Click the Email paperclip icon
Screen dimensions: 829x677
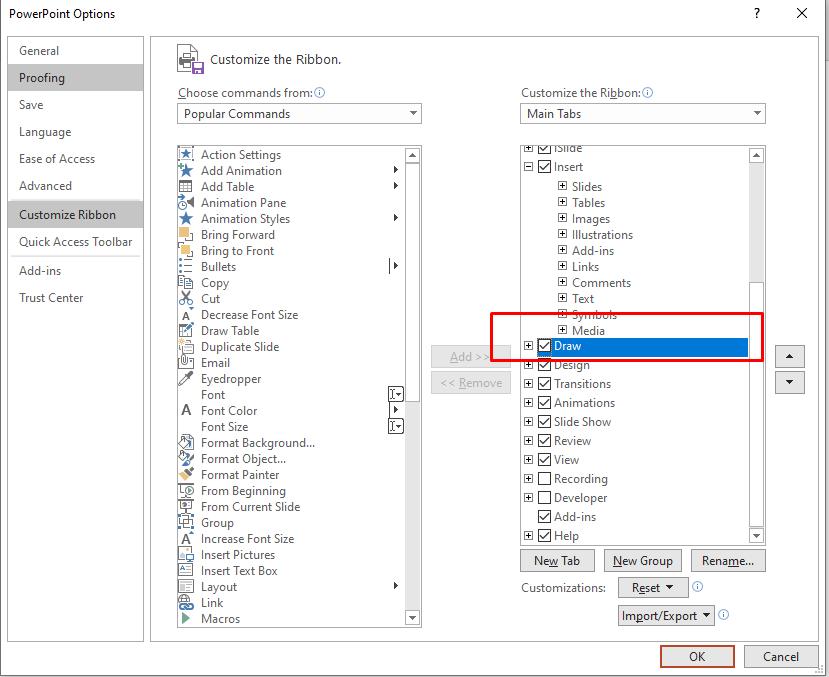pyautogui.click(x=186, y=363)
